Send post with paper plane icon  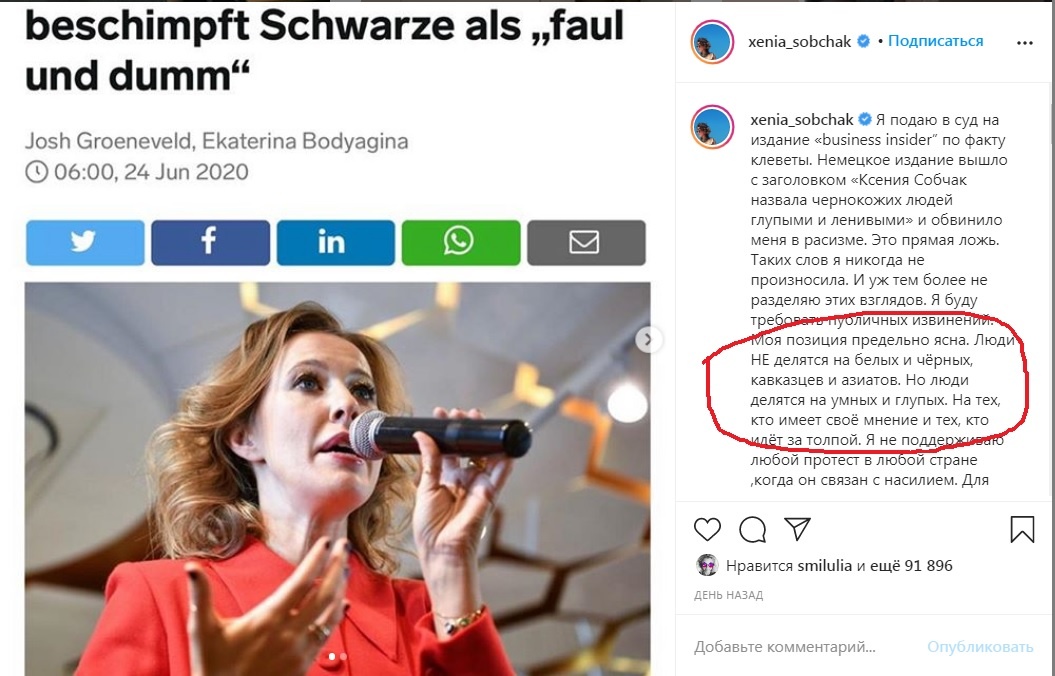click(797, 529)
